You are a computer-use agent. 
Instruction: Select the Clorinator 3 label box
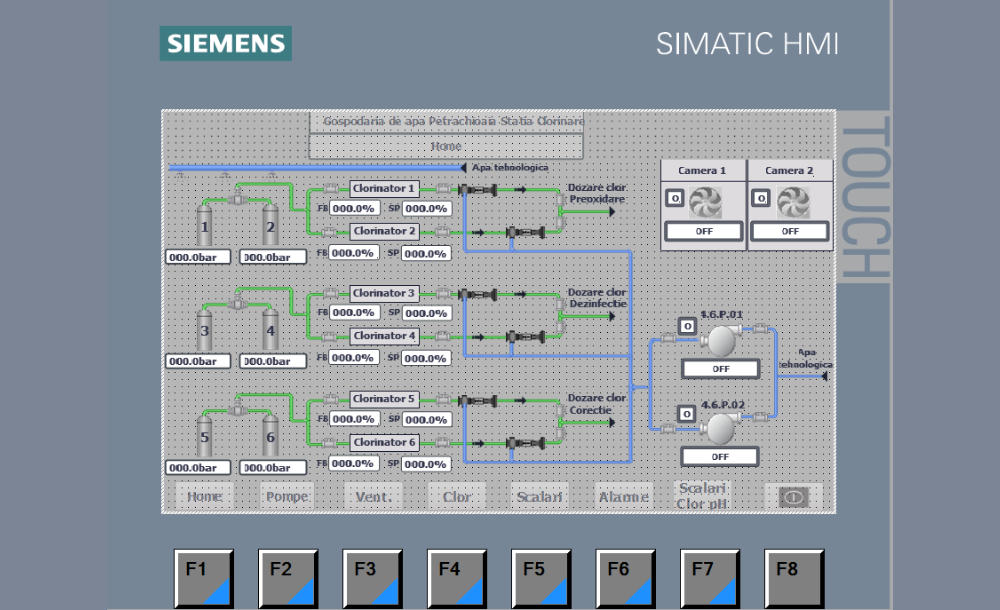click(x=385, y=293)
